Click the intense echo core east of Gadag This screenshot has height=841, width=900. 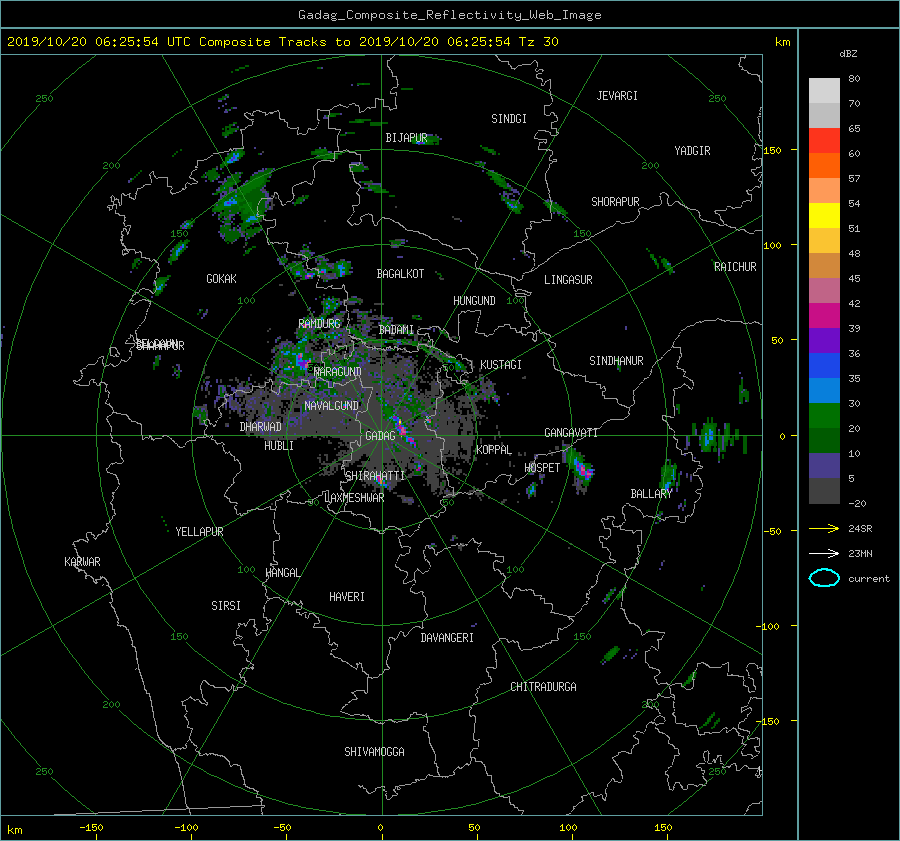pyautogui.click(x=403, y=429)
